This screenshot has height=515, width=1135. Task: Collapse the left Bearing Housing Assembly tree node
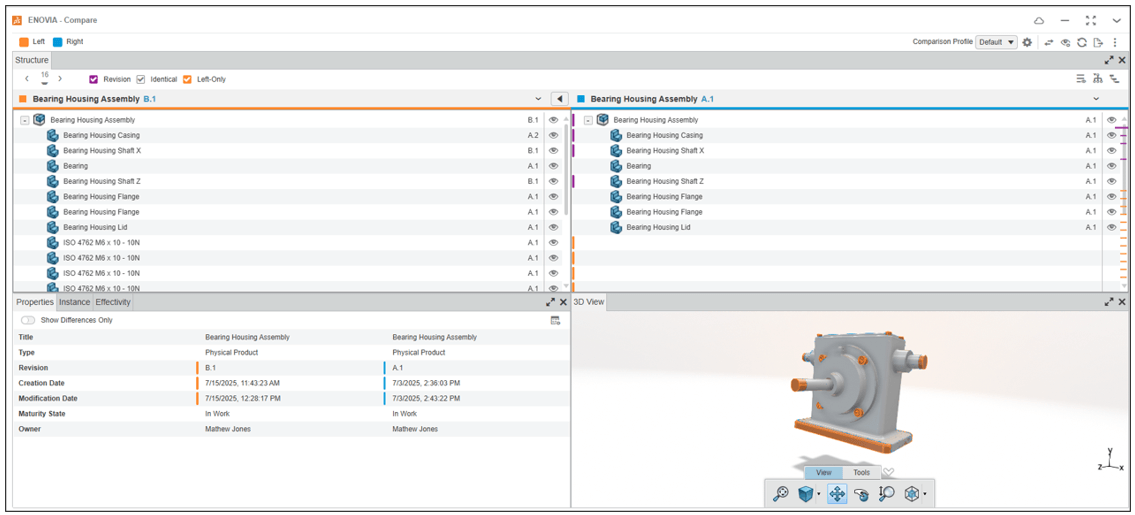[25, 120]
